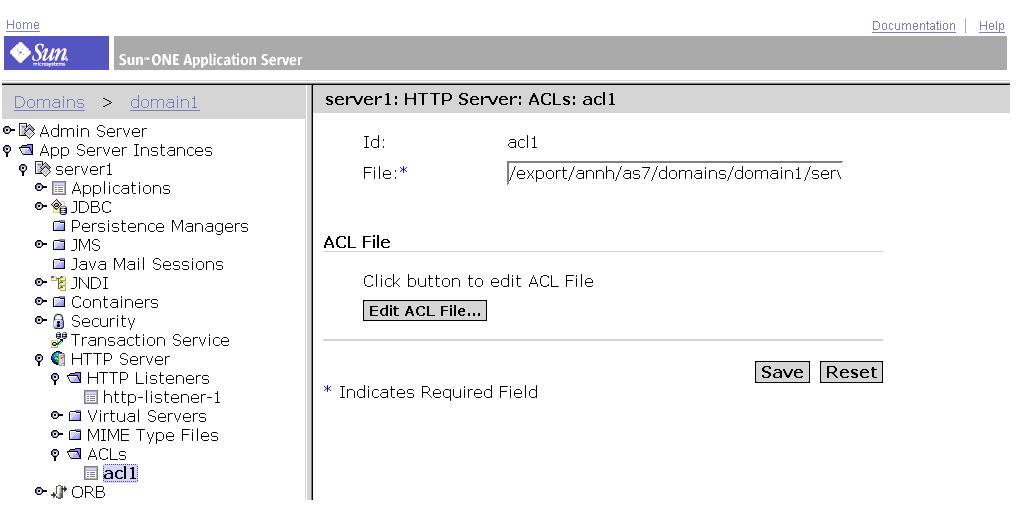This screenshot has width=1023, height=519.
Task: Go to domain1 breadcrumb link
Action: pos(164,102)
